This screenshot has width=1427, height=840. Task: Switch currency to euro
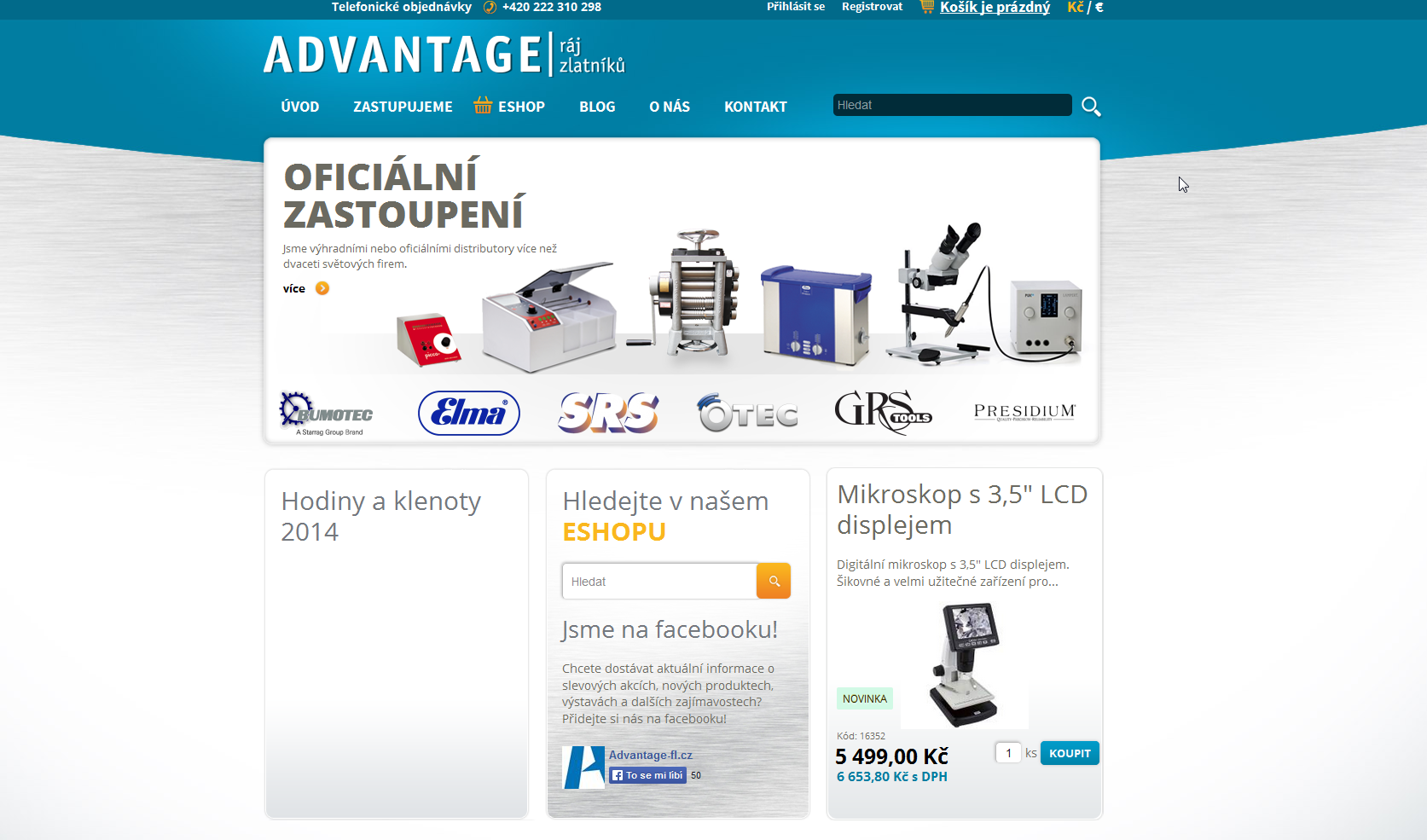pyautogui.click(x=1099, y=8)
